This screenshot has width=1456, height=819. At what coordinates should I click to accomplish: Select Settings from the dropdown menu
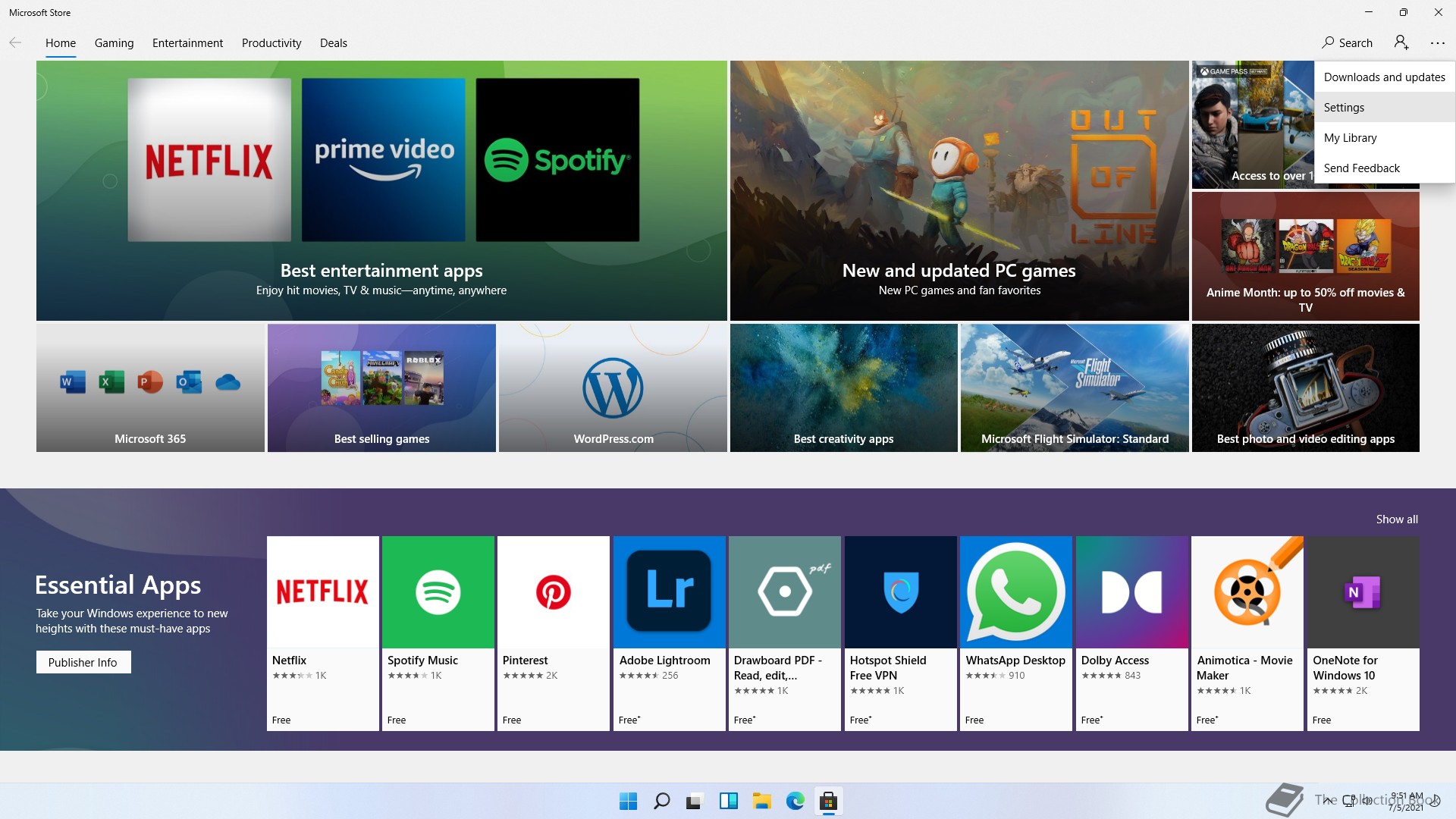(1385, 107)
